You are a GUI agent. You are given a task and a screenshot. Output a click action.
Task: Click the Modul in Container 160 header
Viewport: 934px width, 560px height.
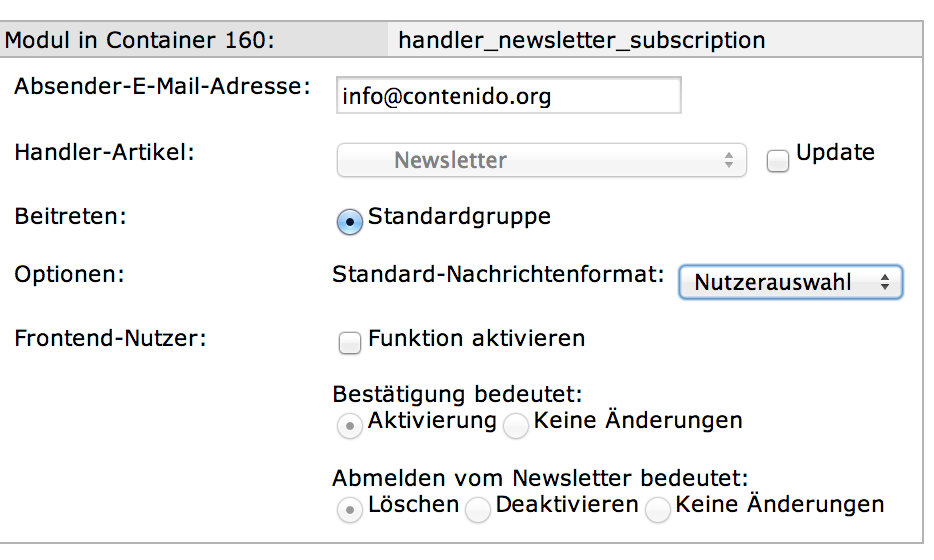(140, 41)
